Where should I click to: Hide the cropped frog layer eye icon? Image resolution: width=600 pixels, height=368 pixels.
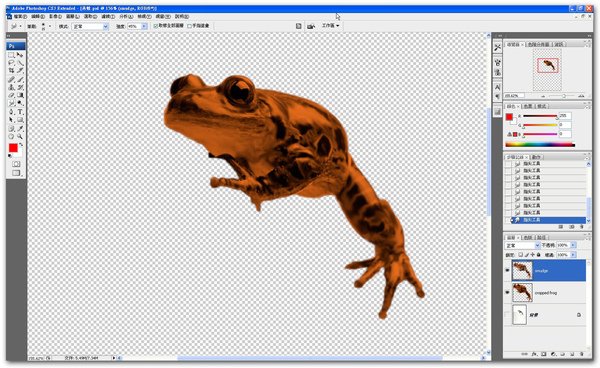(x=507, y=292)
